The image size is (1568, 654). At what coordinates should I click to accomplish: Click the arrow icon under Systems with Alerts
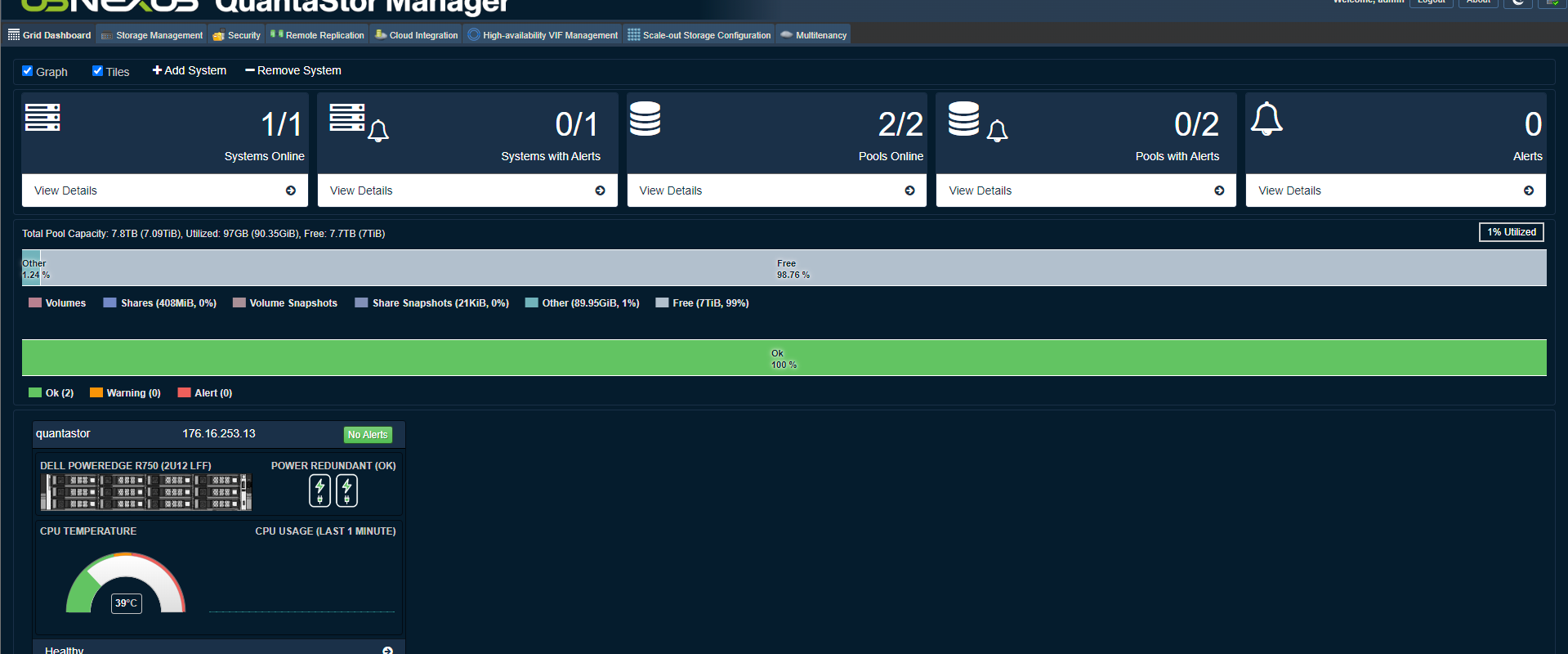(x=601, y=190)
